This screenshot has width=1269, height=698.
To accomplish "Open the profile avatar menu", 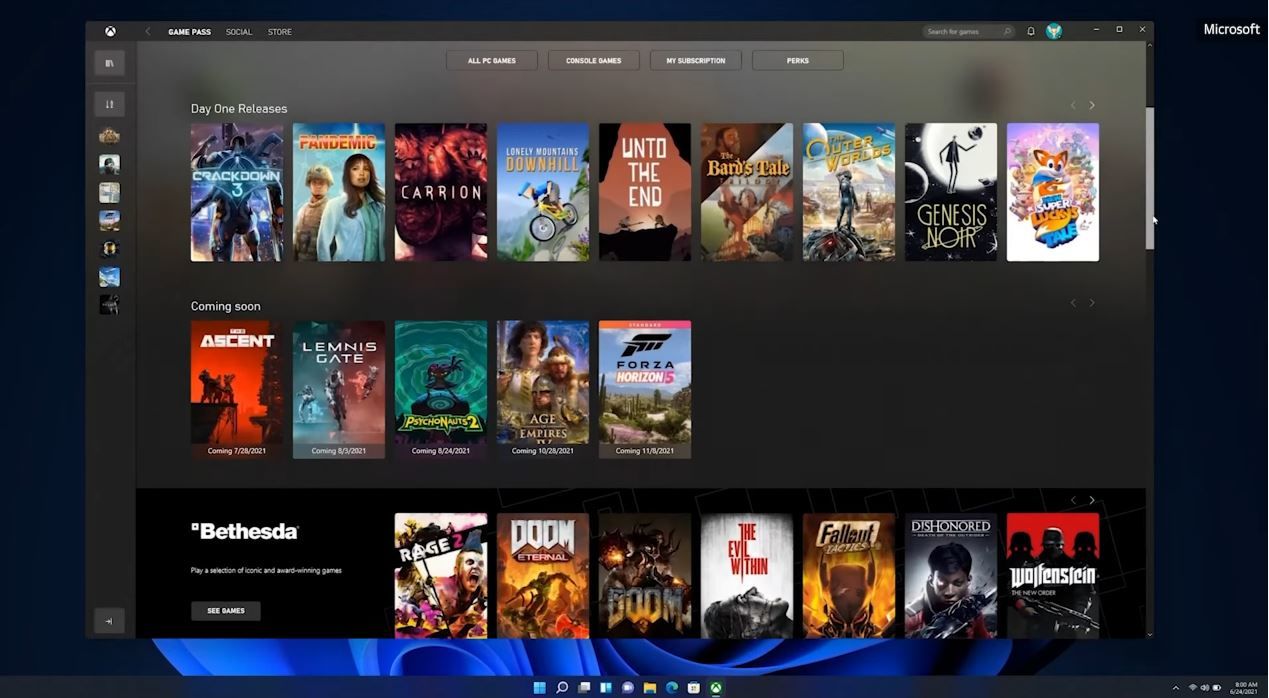I will point(1054,31).
